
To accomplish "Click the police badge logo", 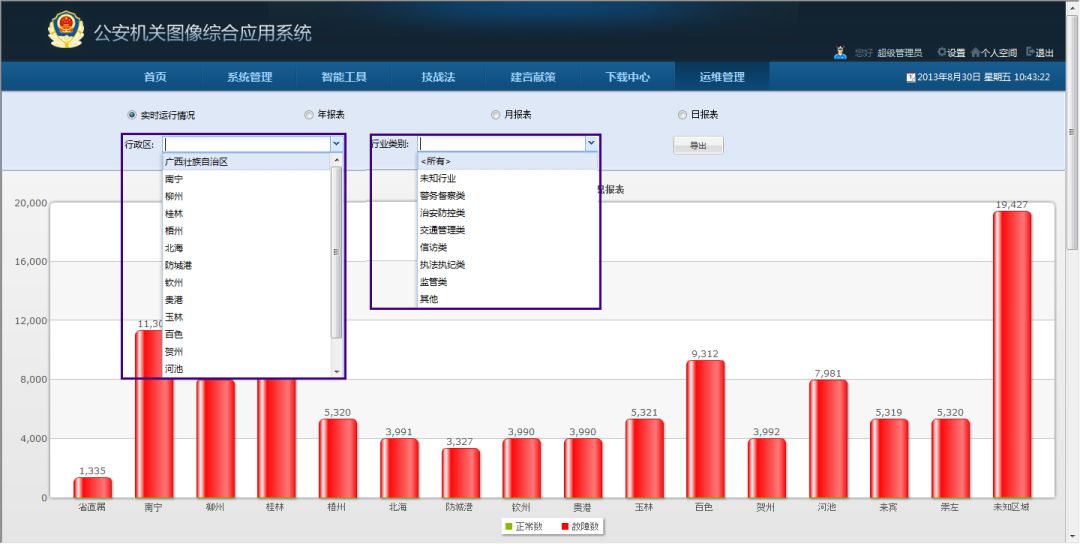I will pos(66,30).
